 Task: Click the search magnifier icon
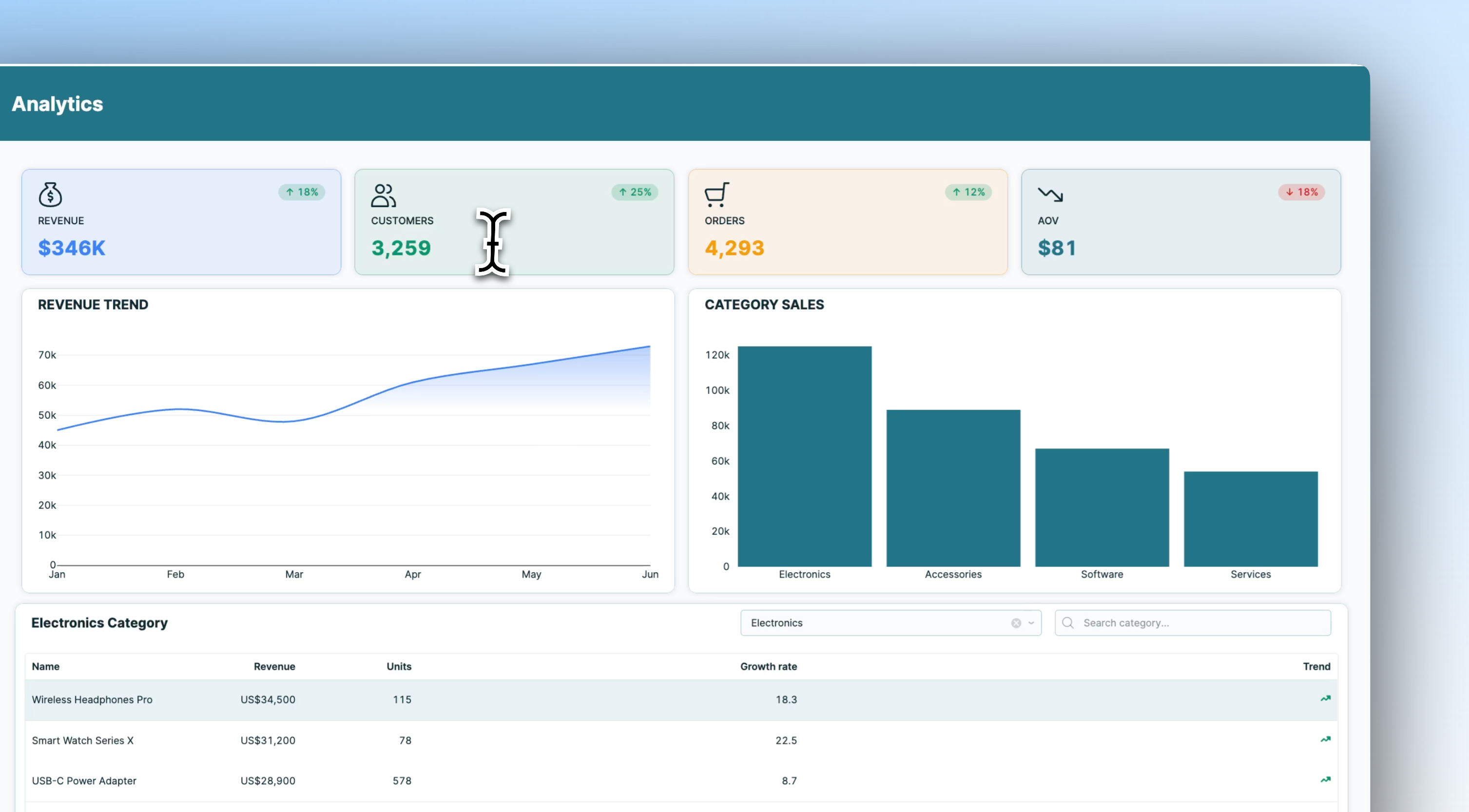click(1068, 623)
